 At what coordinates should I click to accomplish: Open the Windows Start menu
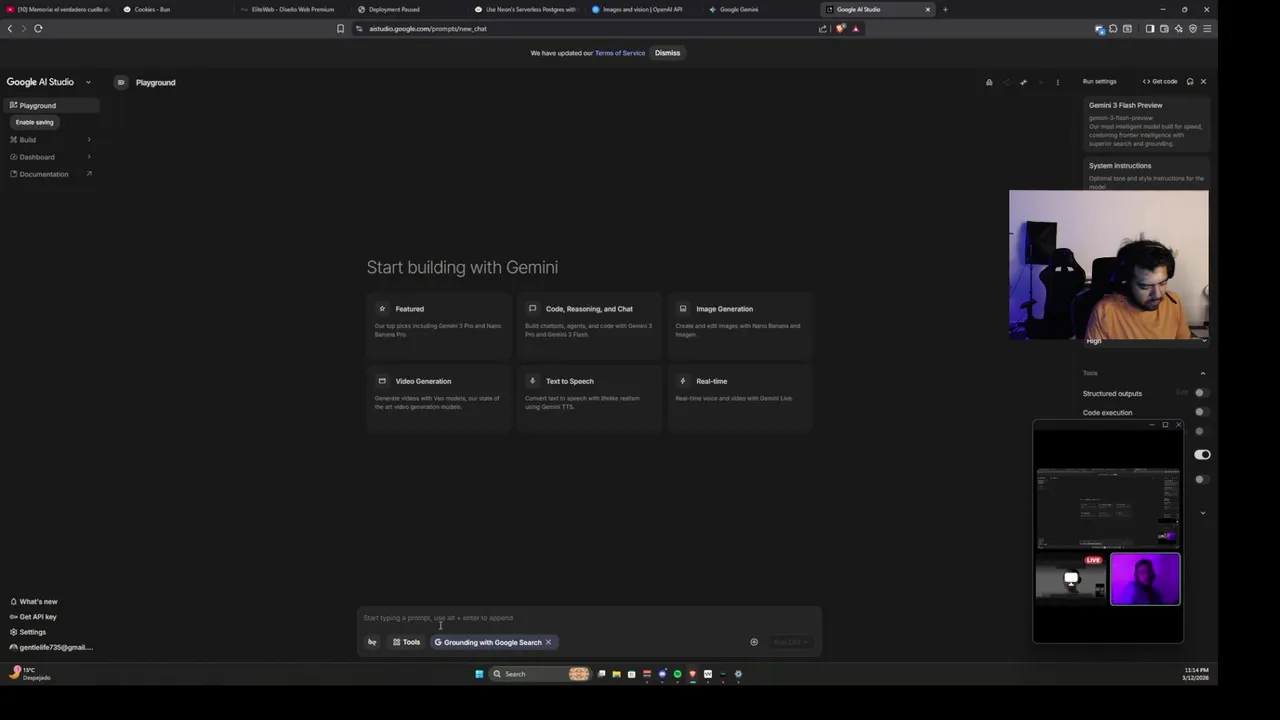coord(479,674)
